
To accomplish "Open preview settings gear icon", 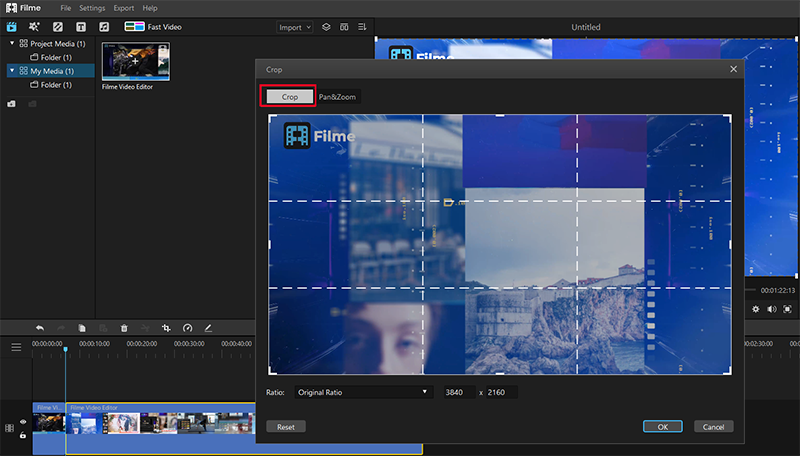I will 756,309.
